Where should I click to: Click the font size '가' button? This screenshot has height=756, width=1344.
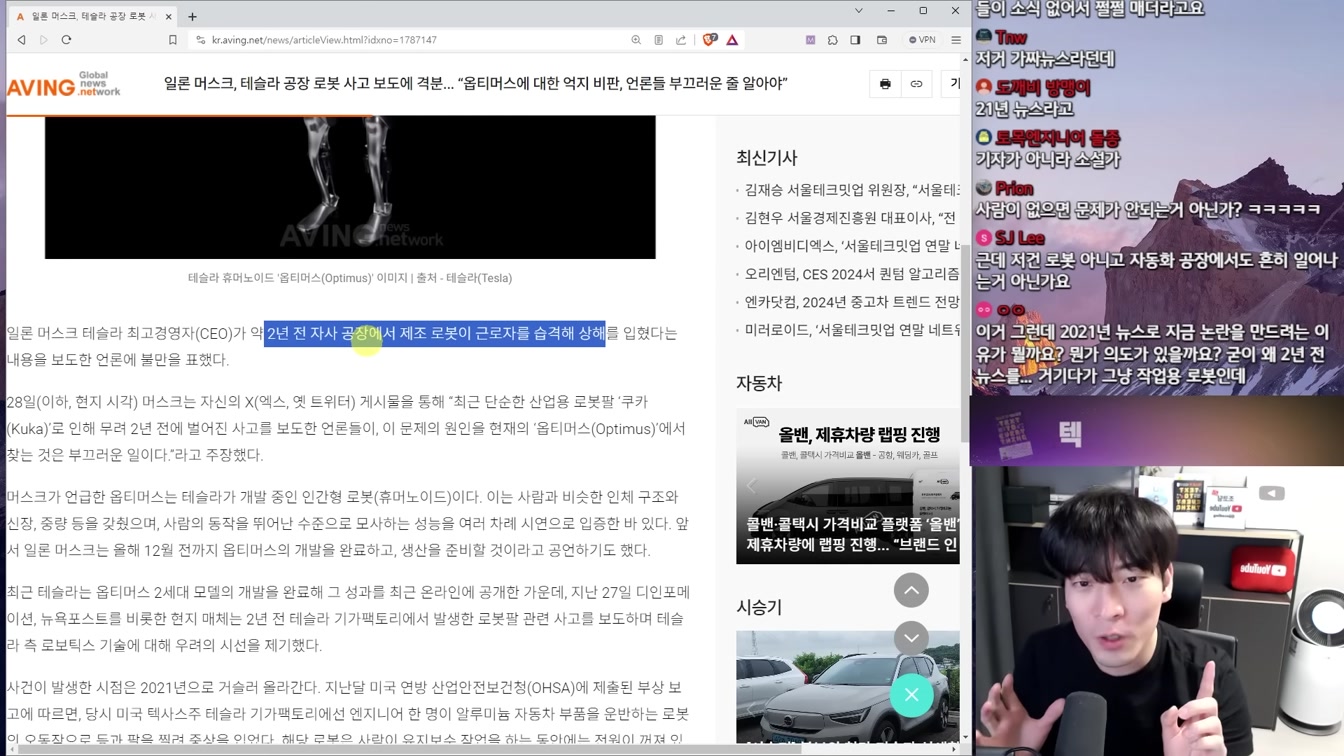tap(952, 84)
